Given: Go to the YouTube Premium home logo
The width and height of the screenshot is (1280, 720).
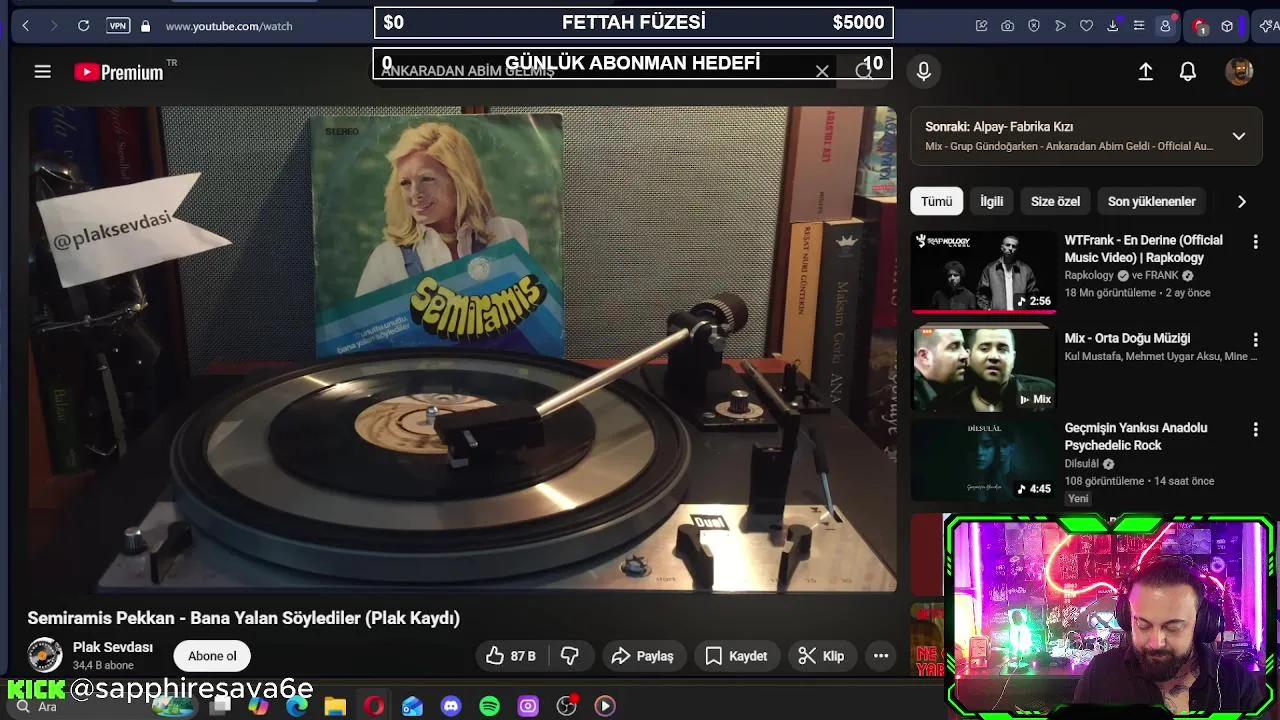Looking at the screenshot, I should 119,72.
